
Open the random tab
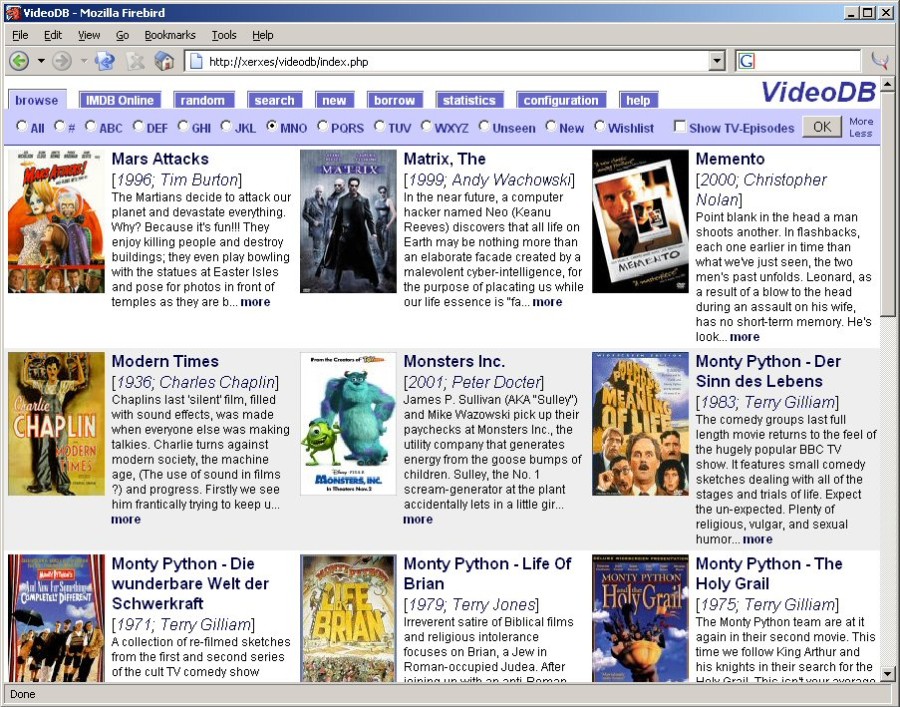(x=203, y=100)
